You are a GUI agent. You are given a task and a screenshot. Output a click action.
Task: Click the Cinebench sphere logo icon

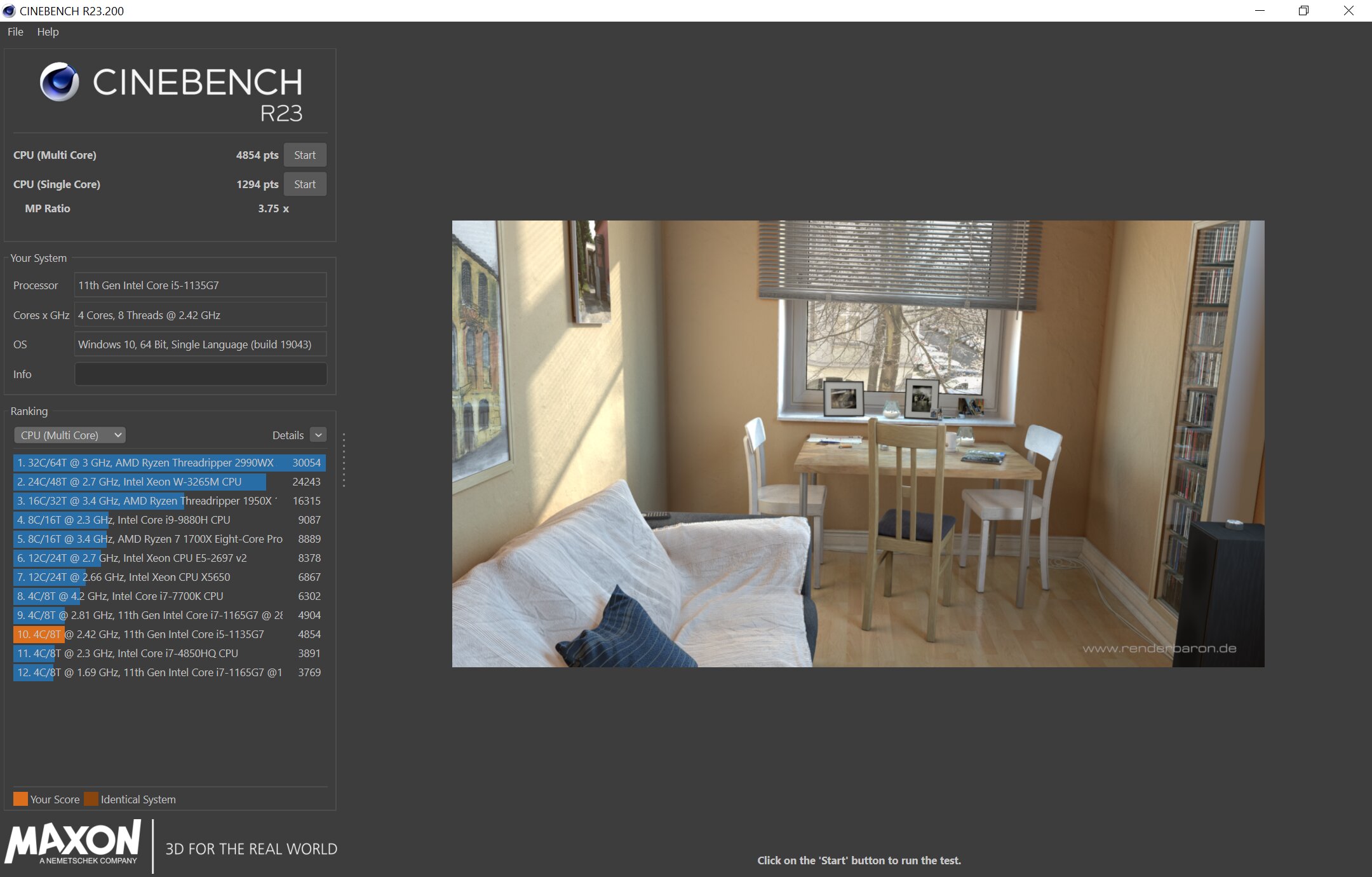60,82
